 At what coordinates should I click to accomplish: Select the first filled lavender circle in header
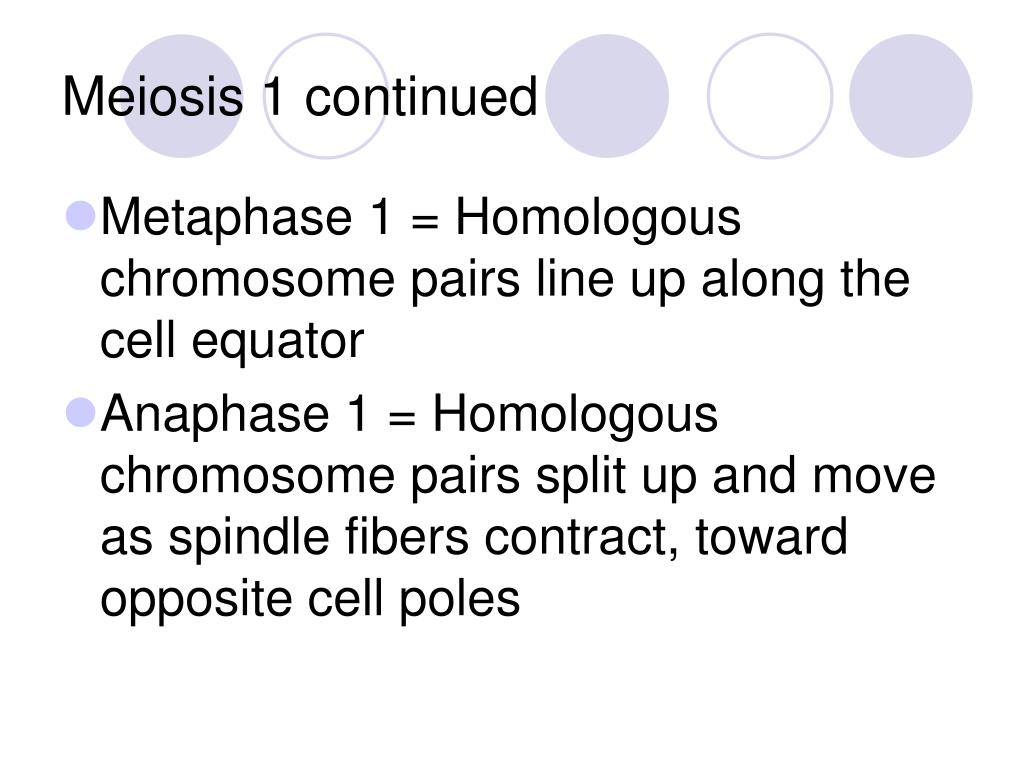coord(182,96)
